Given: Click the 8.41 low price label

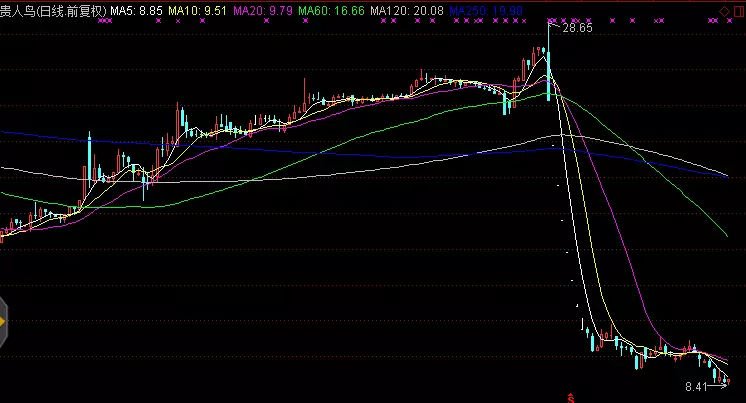Looking at the screenshot, I should [696, 385].
